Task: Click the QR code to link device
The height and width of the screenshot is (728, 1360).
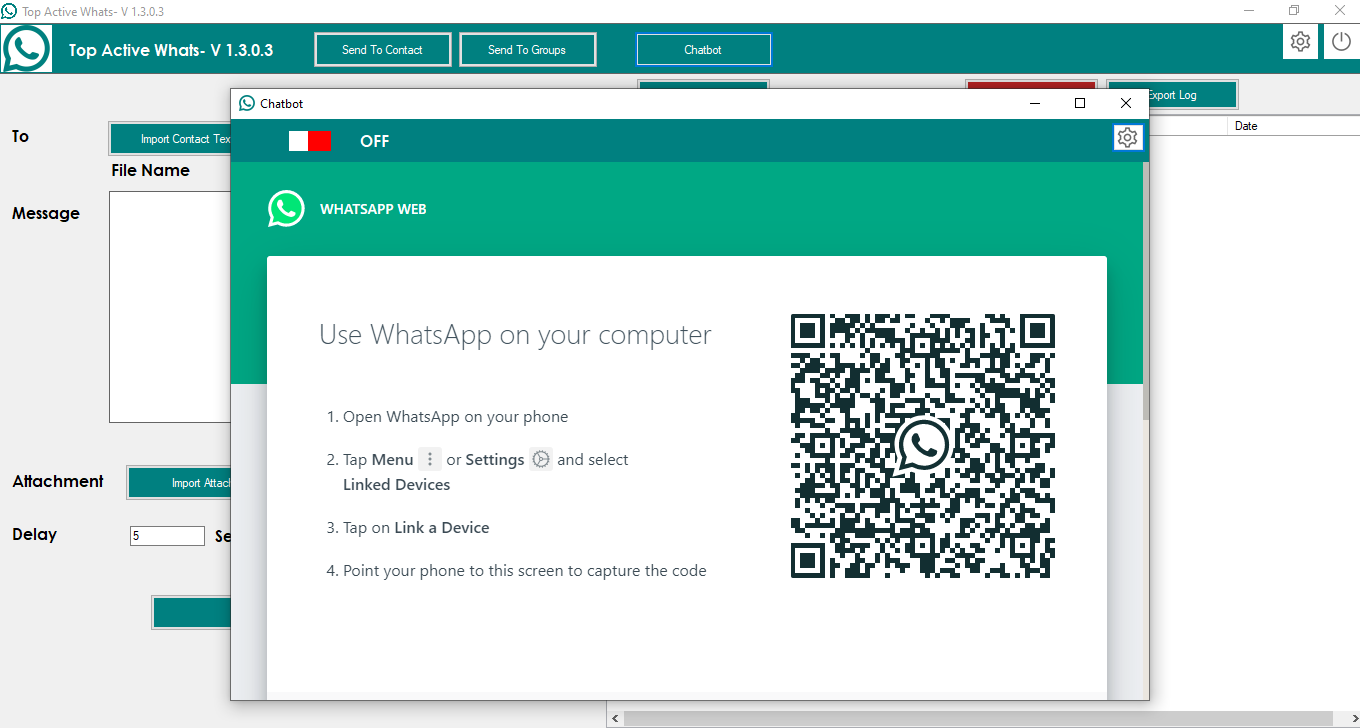Action: point(923,446)
